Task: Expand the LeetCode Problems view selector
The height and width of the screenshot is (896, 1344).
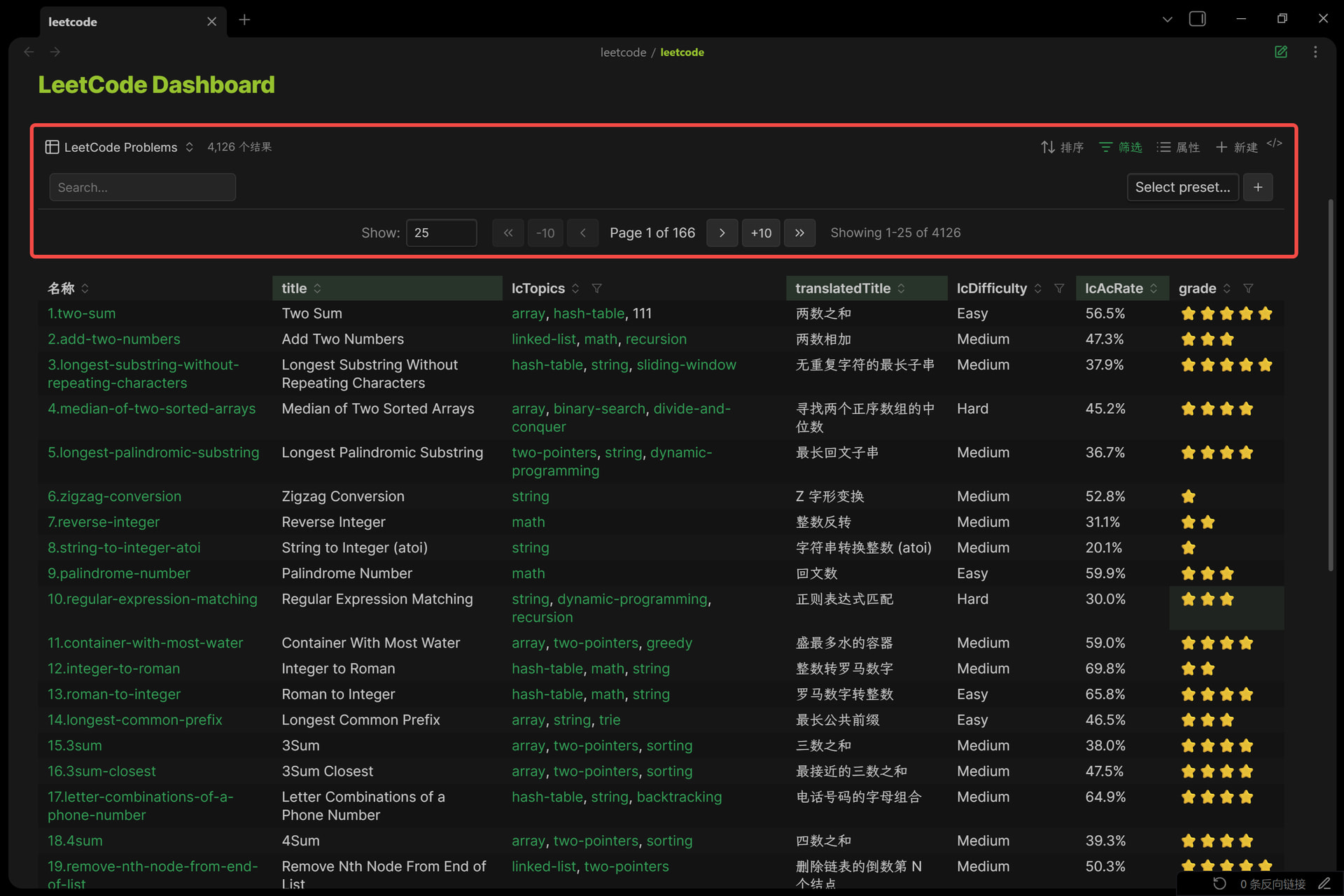Action: coord(120,147)
